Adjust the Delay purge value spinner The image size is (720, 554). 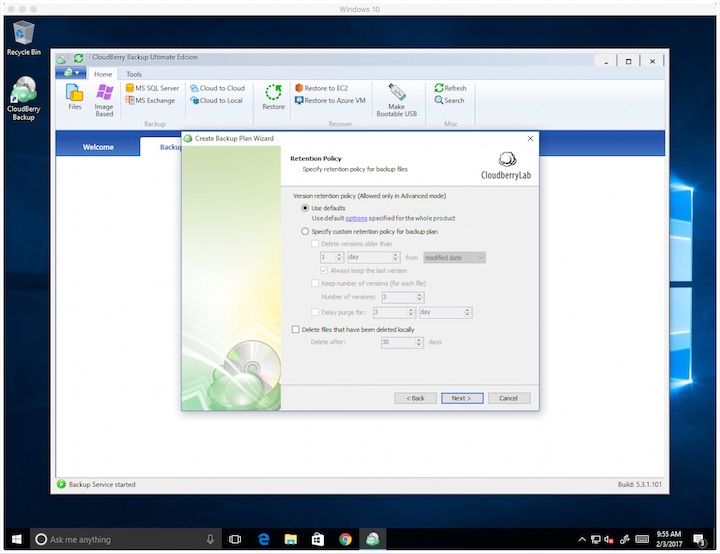[411, 312]
